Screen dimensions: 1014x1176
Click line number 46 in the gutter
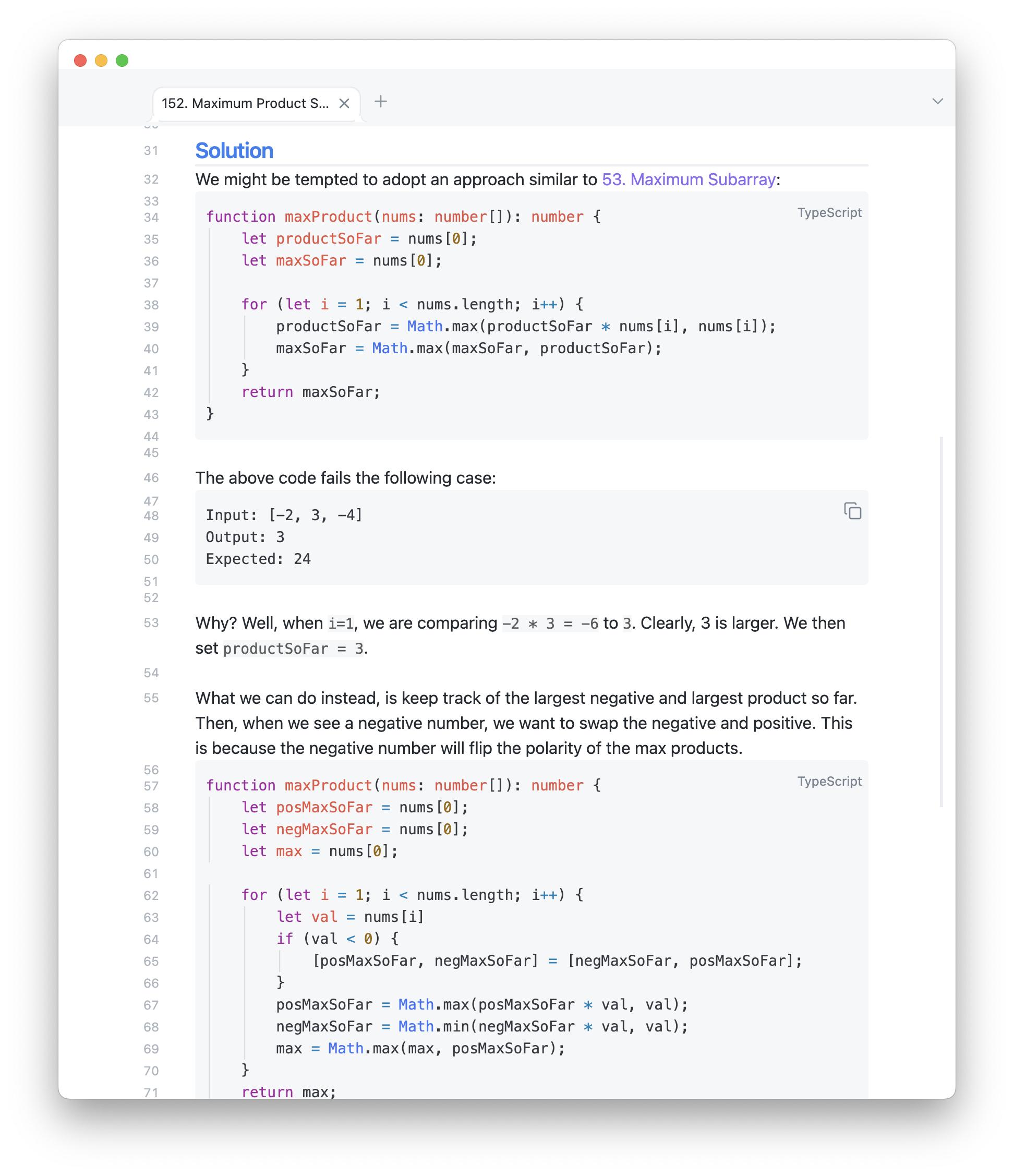[x=151, y=478]
